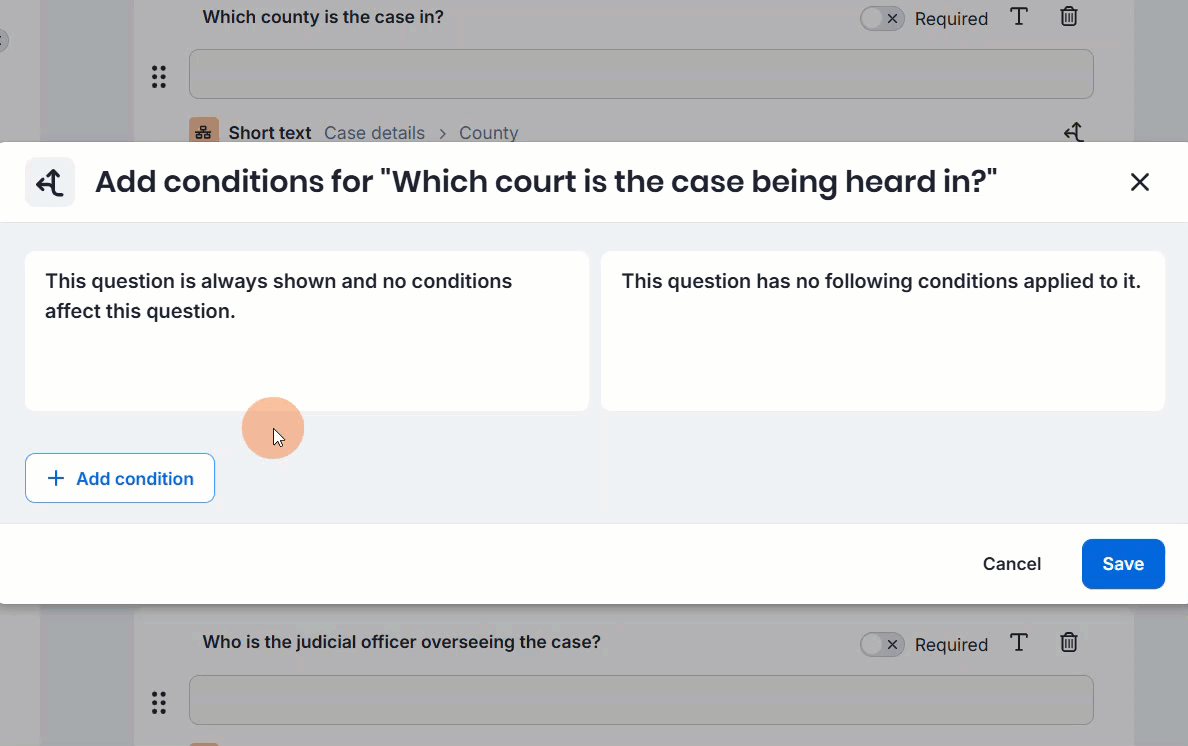The height and width of the screenshot is (746, 1188).
Task: Select County in the field path
Action: tap(488, 133)
